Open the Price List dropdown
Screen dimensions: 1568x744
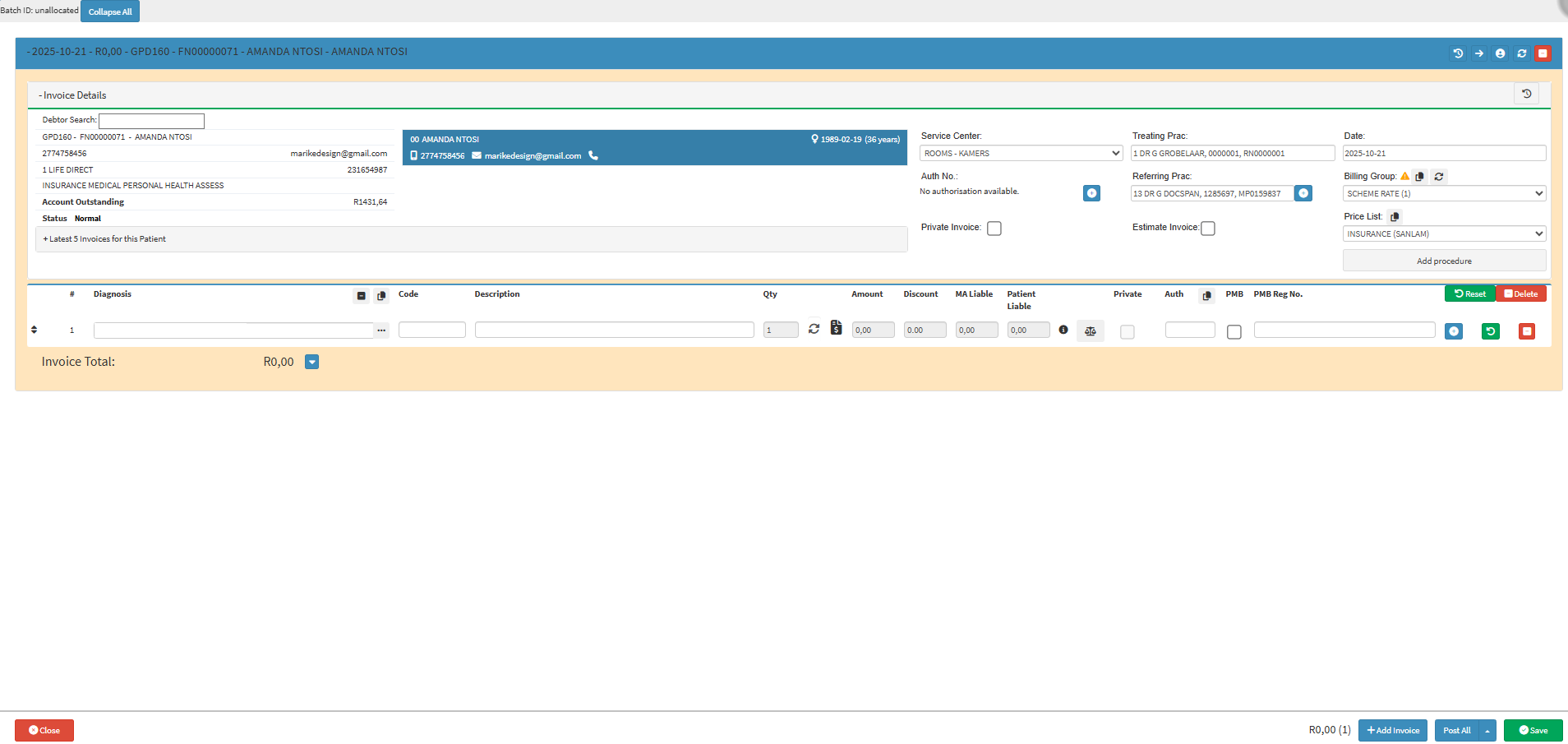1444,234
